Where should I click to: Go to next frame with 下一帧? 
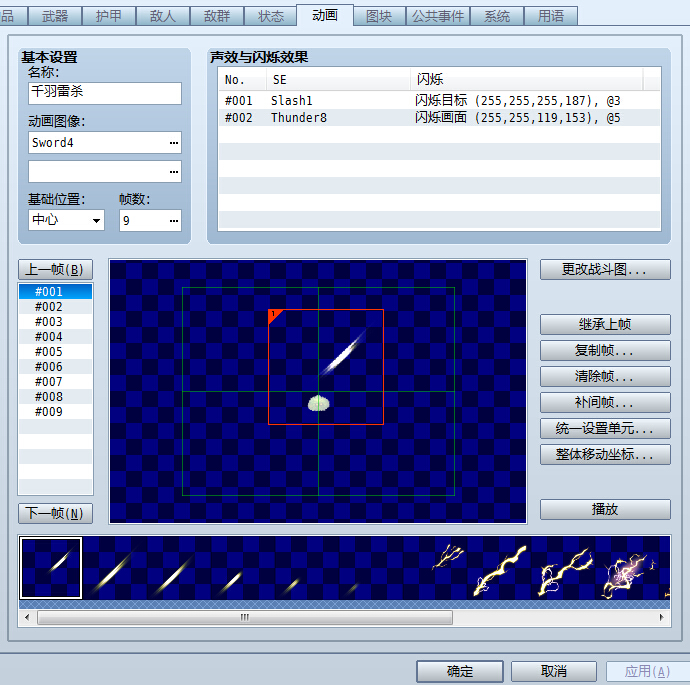(55, 513)
